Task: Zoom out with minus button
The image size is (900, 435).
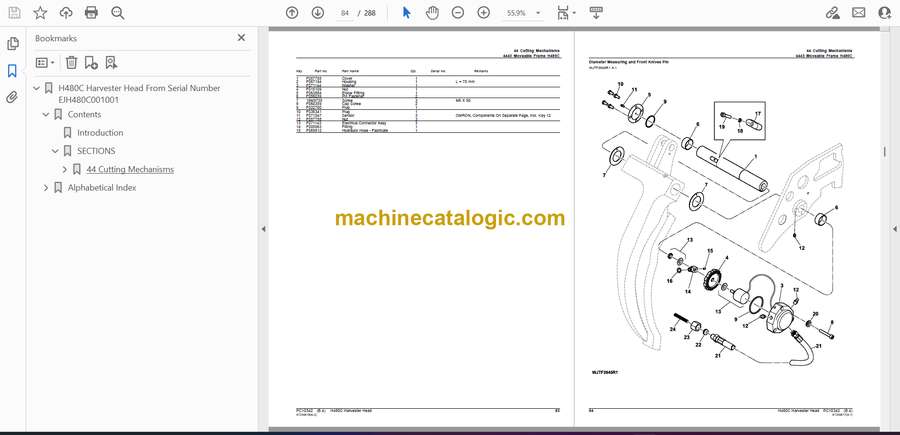Action: click(x=457, y=13)
